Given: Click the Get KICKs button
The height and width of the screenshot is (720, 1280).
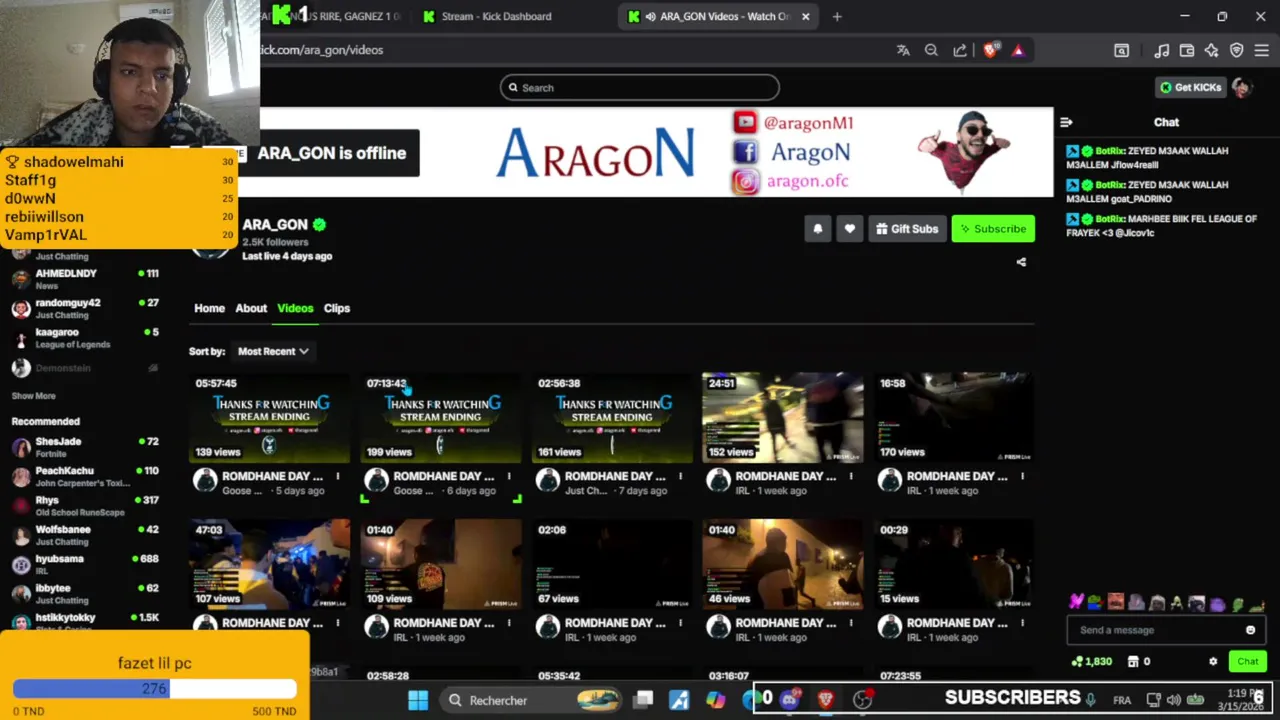Looking at the screenshot, I should [1190, 87].
